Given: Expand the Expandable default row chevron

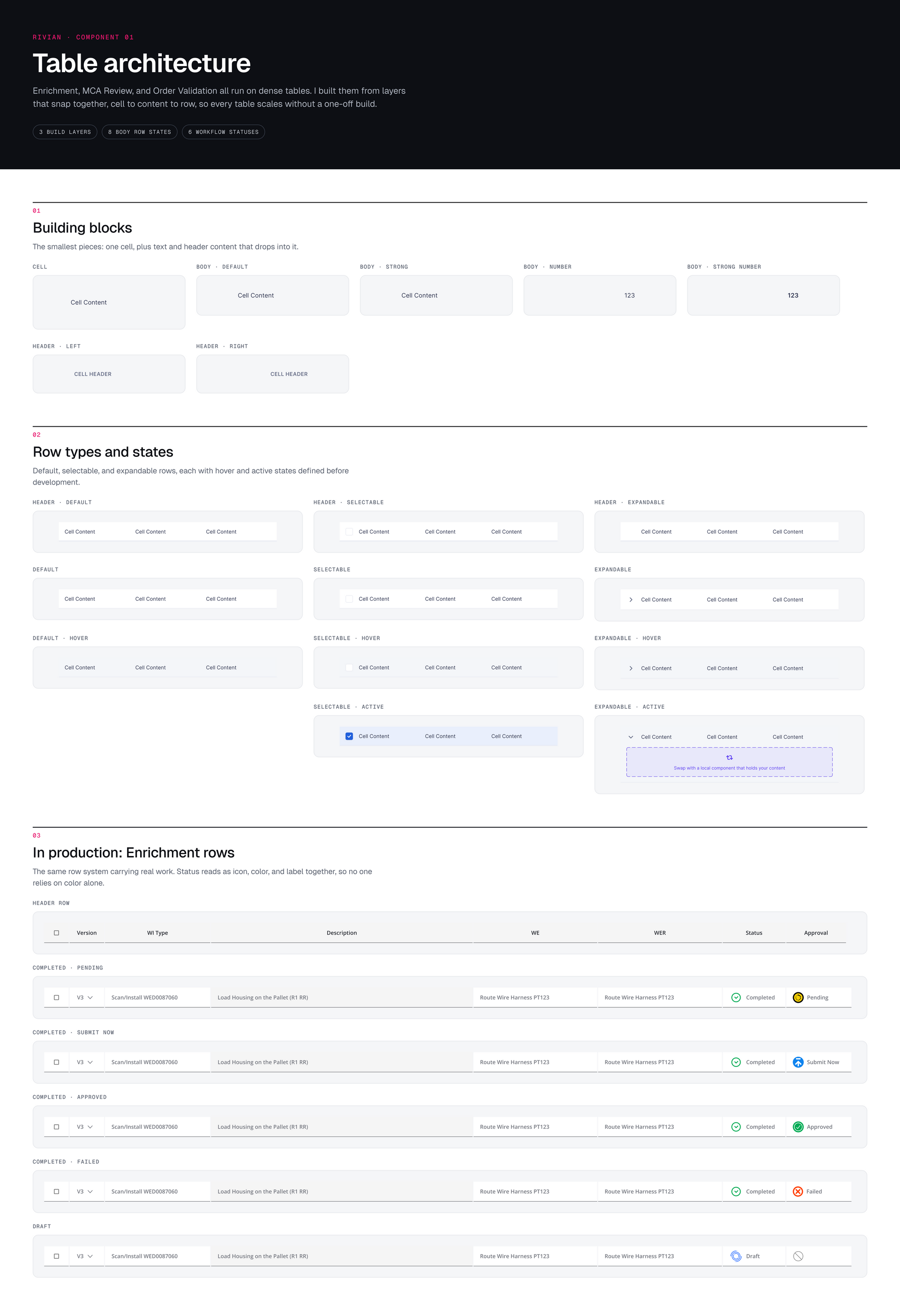Looking at the screenshot, I should (630, 599).
